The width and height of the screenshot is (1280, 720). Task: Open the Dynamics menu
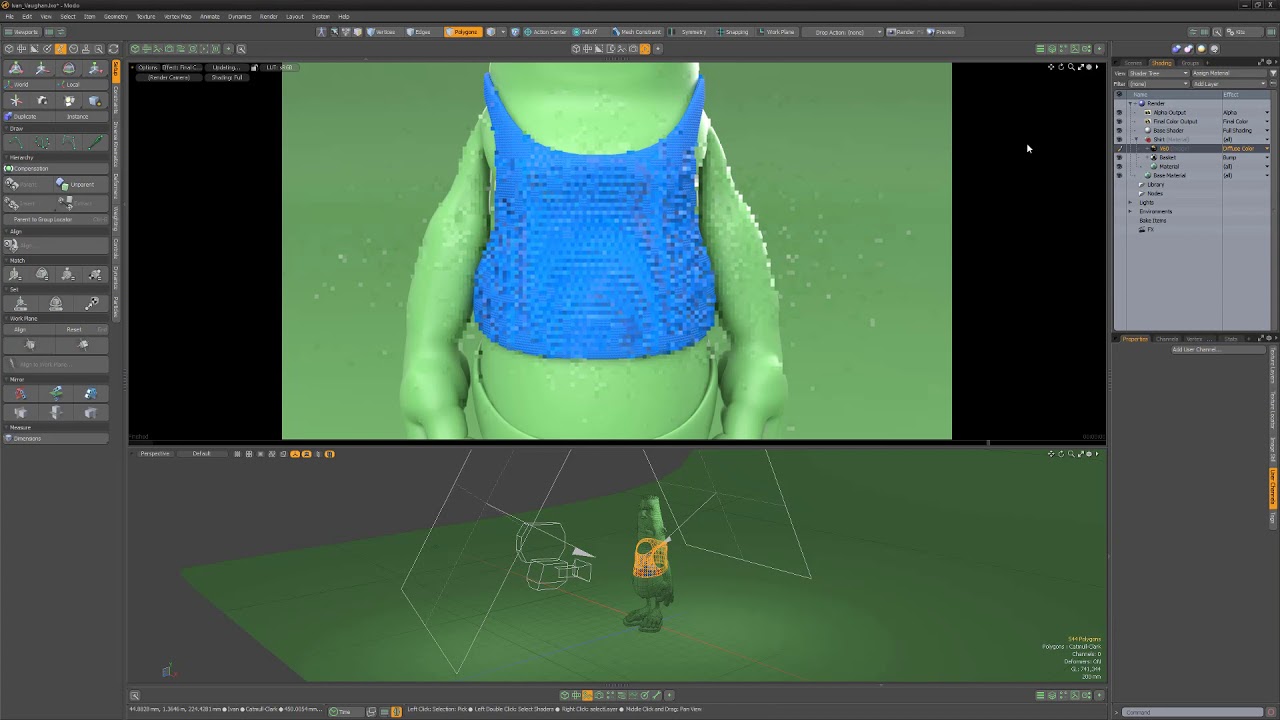click(x=240, y=17)
